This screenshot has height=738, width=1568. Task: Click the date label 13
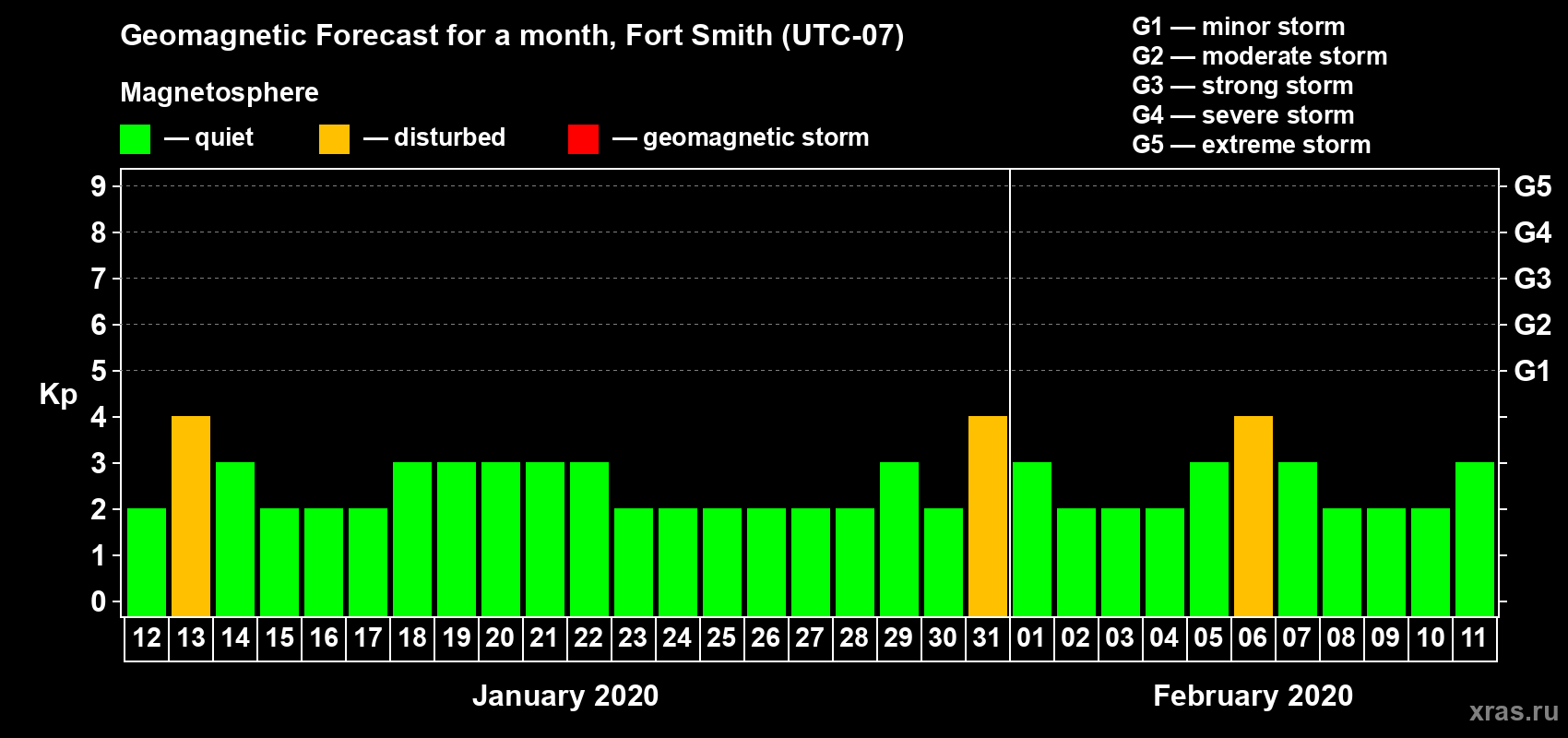[x=191, y=638]
